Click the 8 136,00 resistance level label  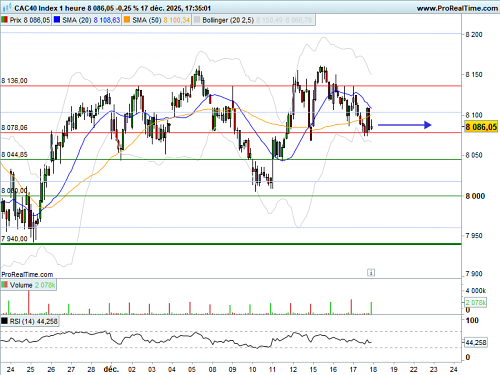click(x=14, y=81)
